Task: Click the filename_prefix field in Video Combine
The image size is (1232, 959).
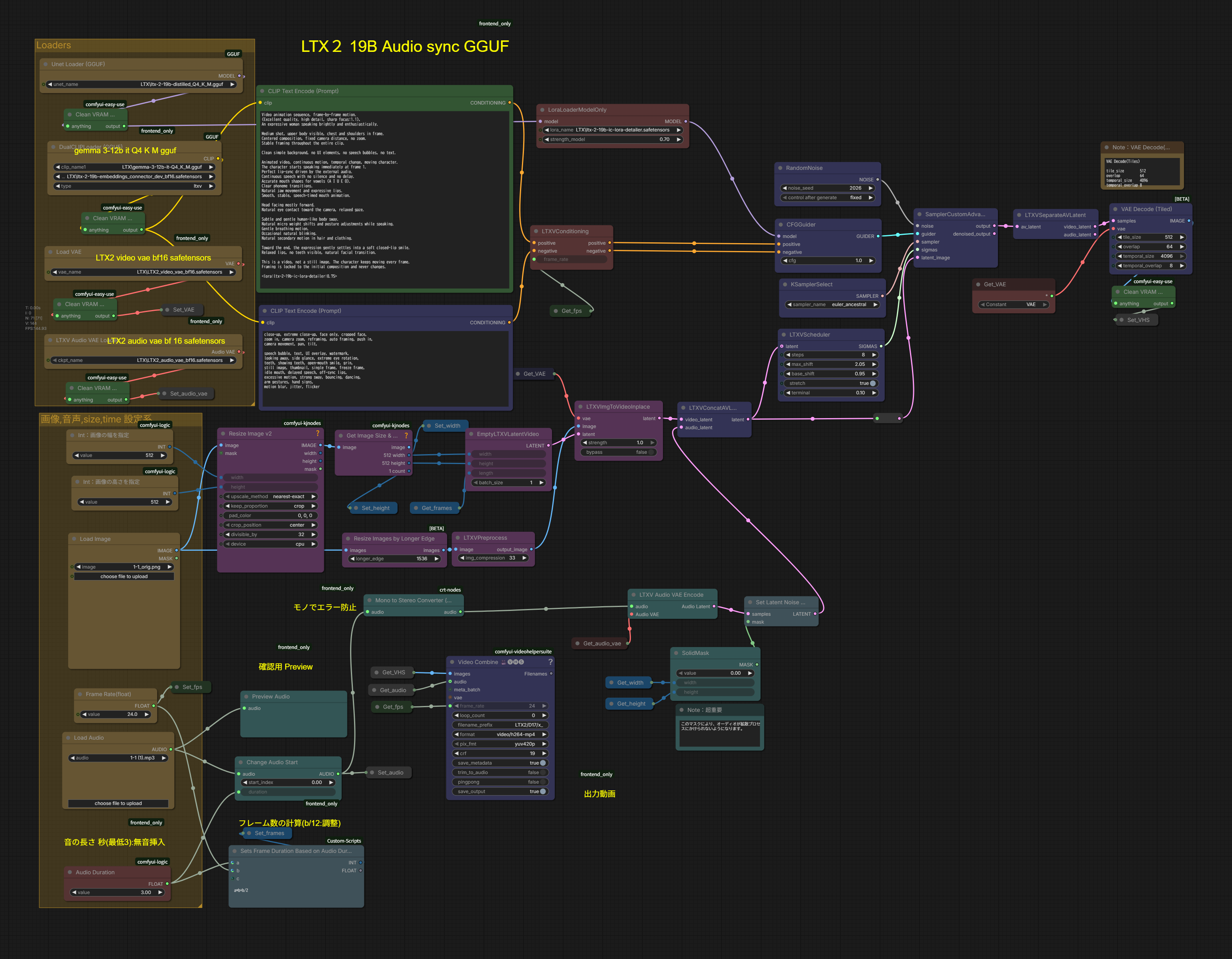Action: (500, 725)
